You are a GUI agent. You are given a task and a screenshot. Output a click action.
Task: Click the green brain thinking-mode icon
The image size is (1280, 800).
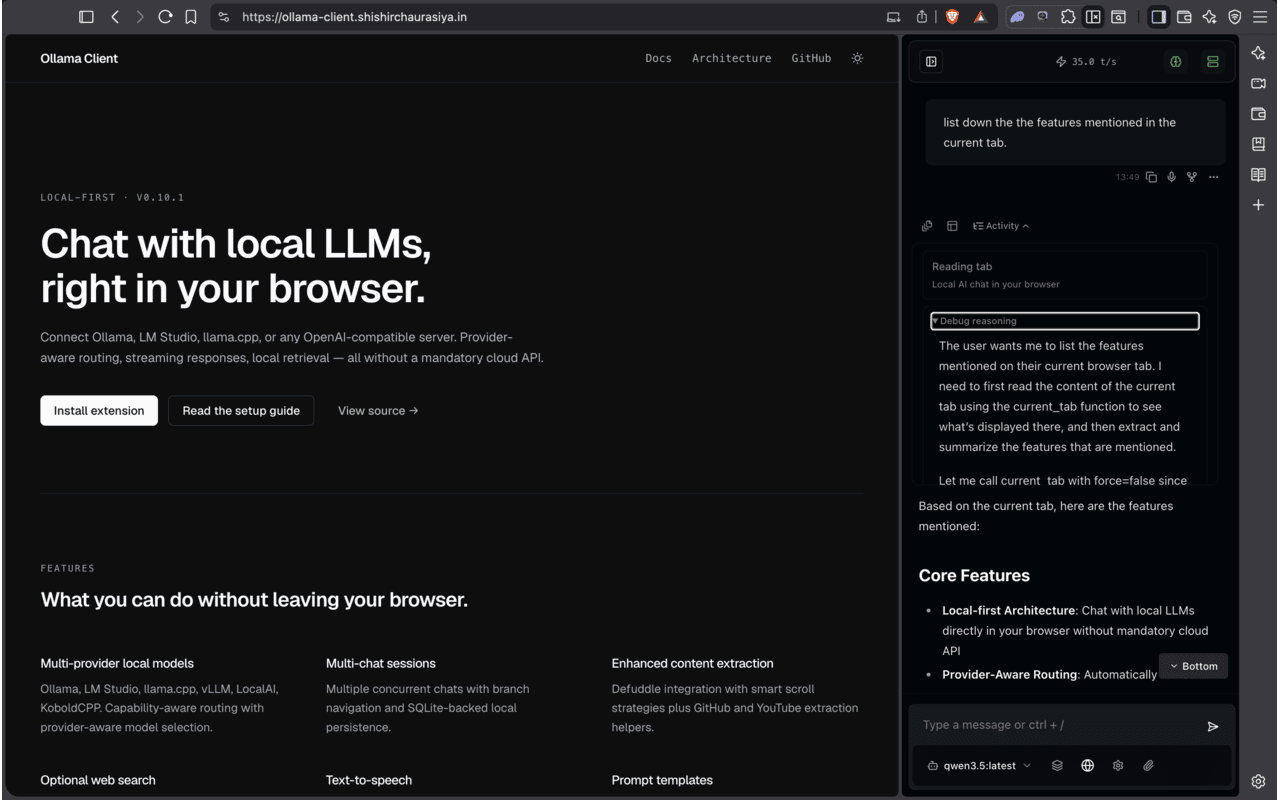coord(1176,62)
